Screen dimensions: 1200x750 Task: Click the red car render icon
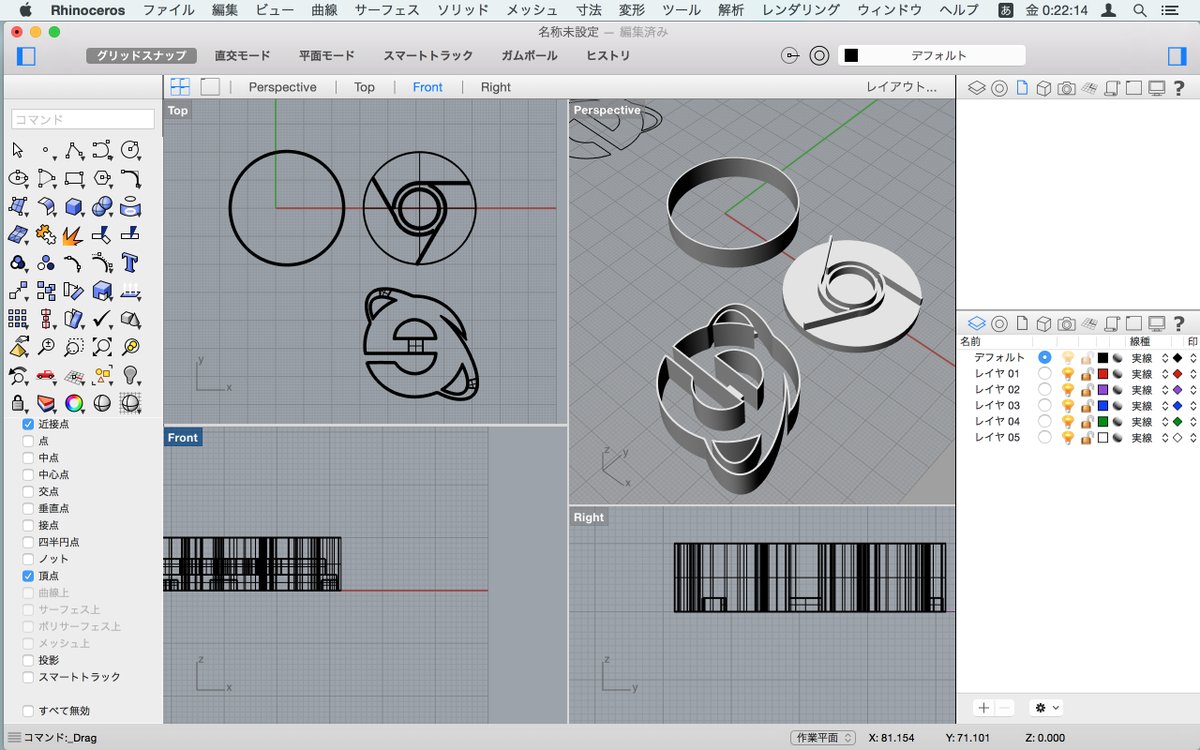tap(46, 376)
